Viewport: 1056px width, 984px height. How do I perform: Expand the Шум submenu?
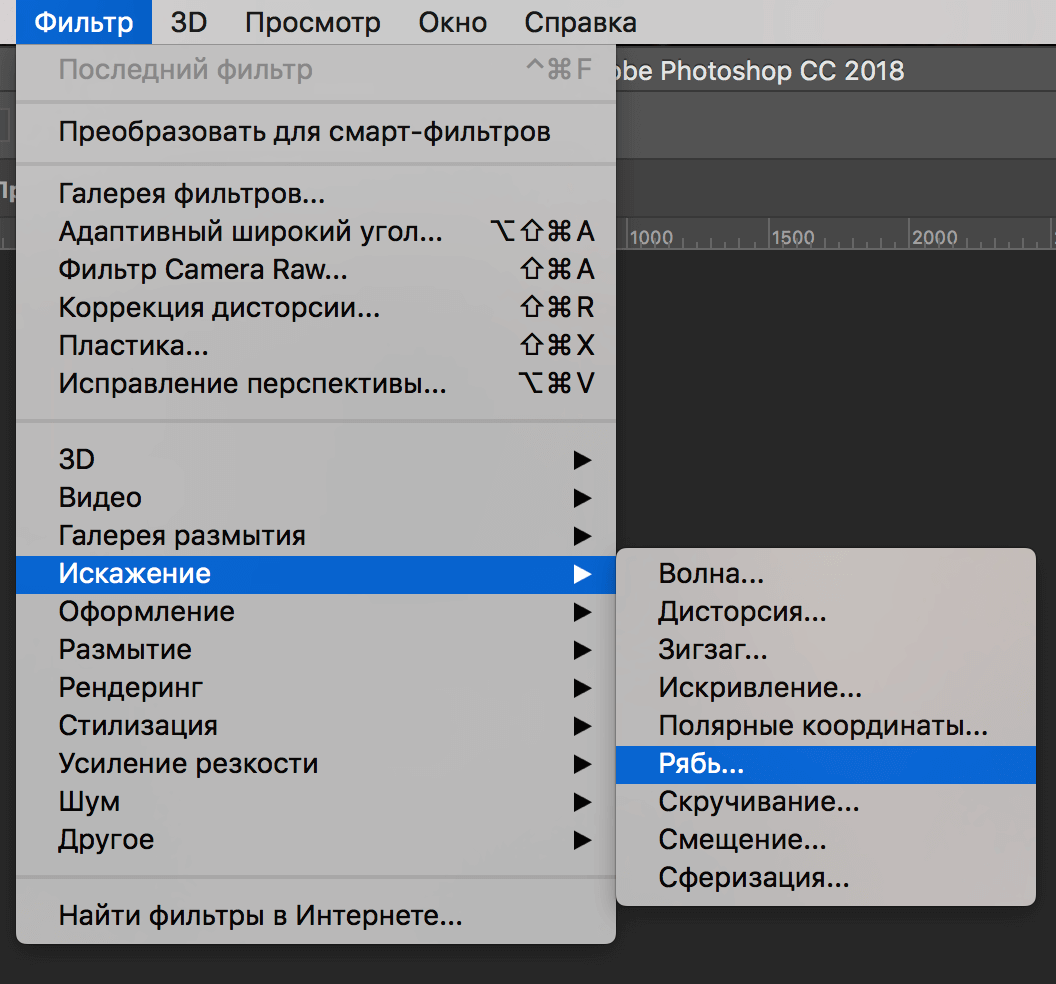[90, 801]
